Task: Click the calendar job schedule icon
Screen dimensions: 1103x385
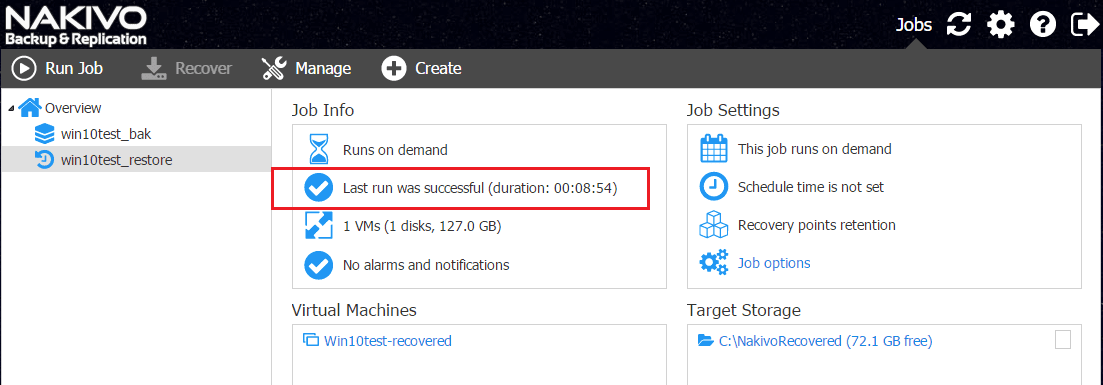Action: pos(713,149)
